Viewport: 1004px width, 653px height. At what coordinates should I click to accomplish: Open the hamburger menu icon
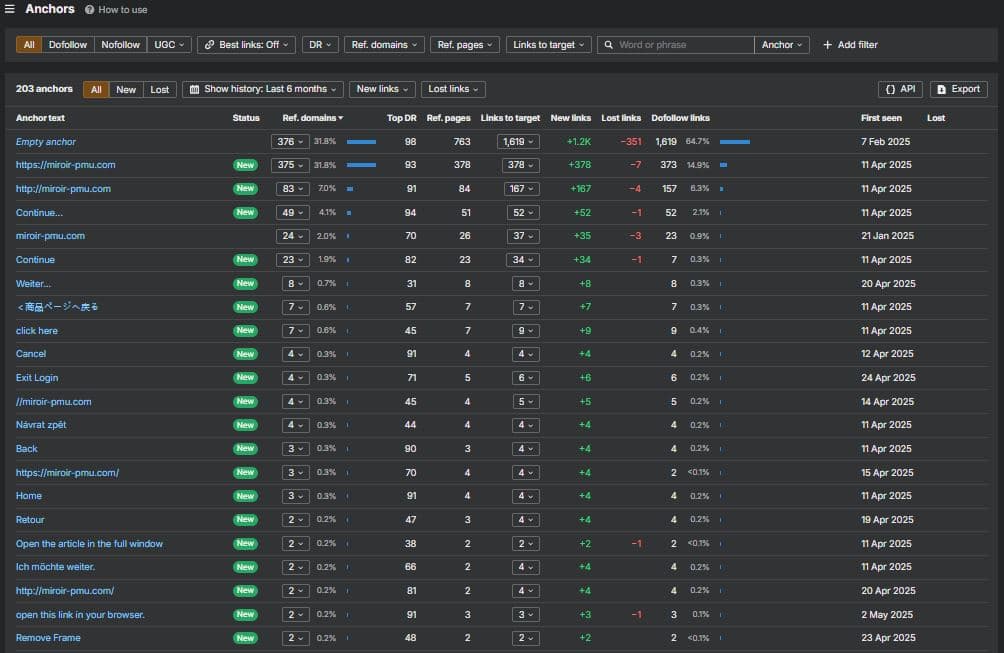coord(10,9)
